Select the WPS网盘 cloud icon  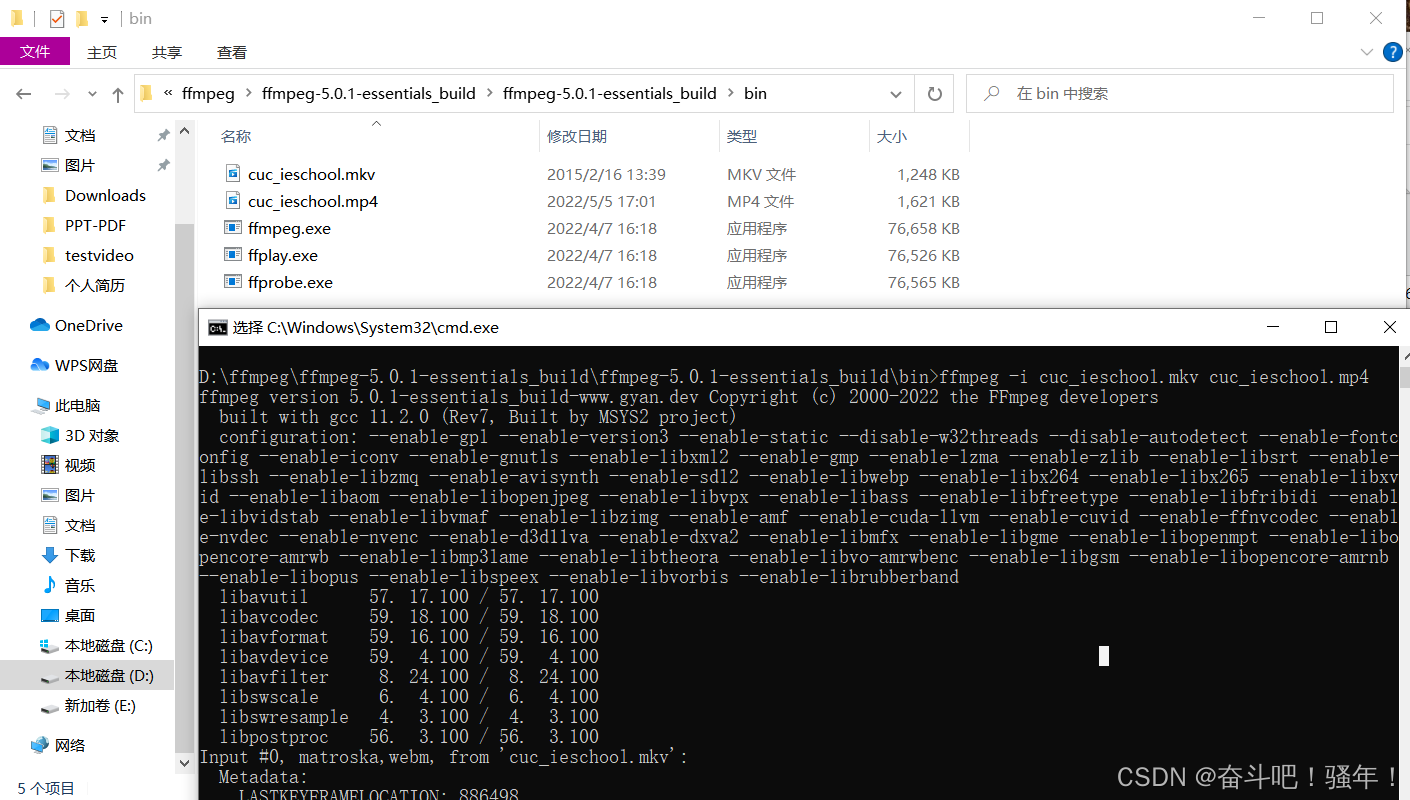click(x=40, y=365)
